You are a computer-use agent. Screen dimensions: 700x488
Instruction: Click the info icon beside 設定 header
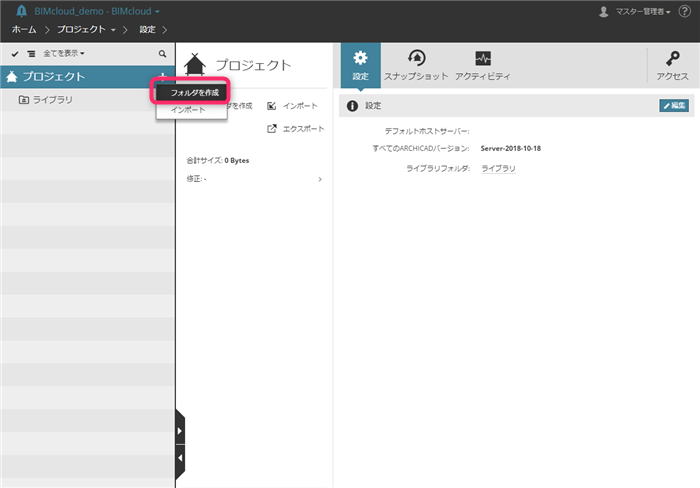[352, 106]
